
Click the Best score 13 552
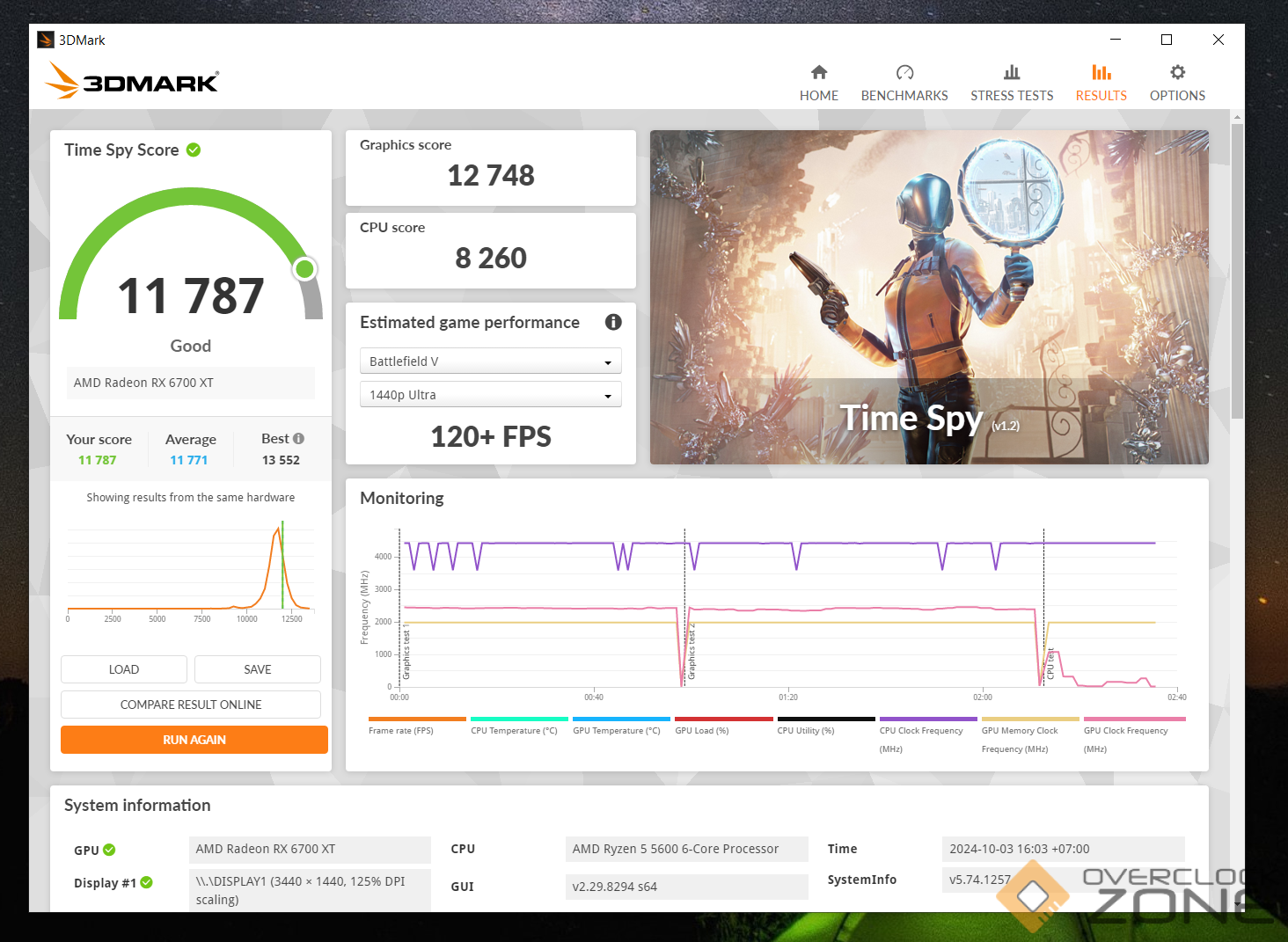point(281,460)
